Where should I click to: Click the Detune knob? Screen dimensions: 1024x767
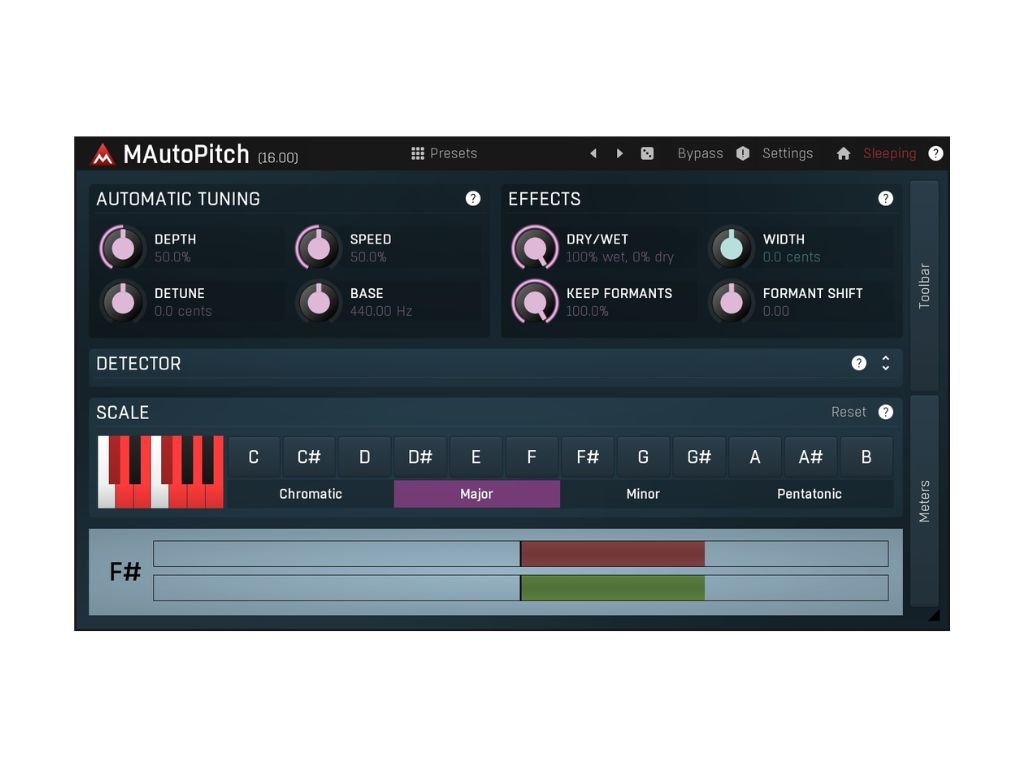(x=122, y=302)
